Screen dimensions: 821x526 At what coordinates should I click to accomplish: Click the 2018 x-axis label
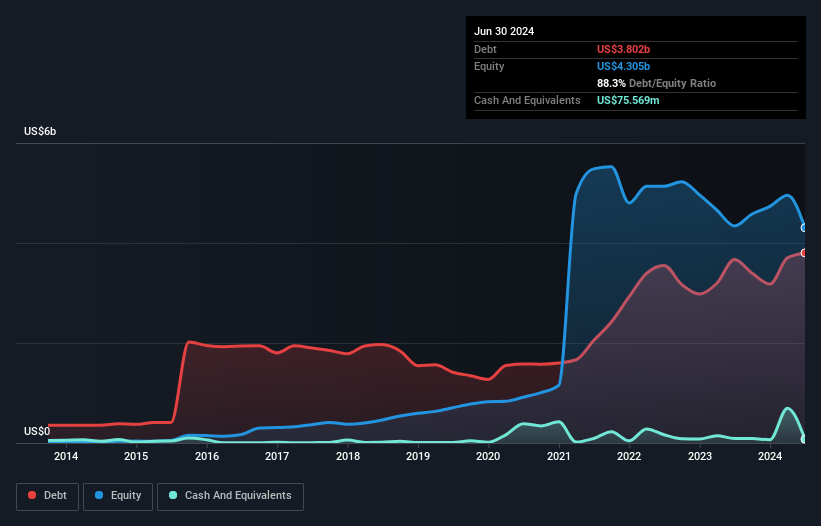348,456
